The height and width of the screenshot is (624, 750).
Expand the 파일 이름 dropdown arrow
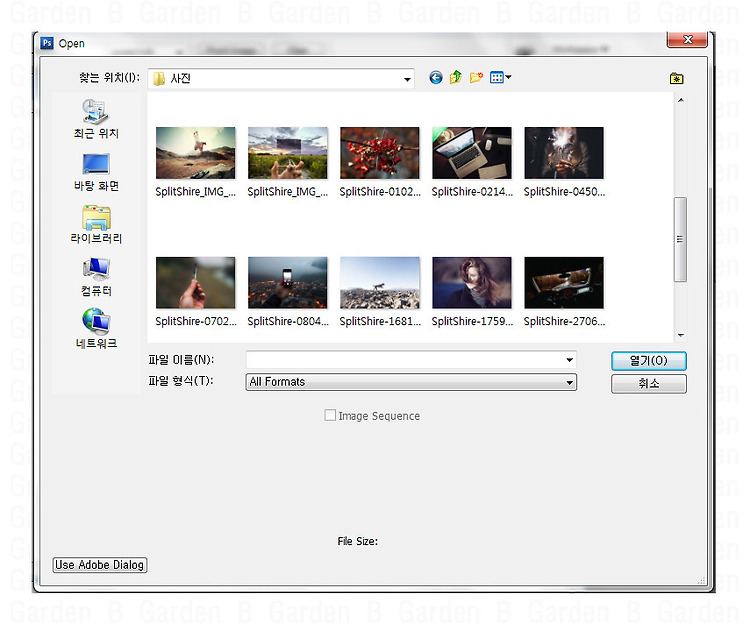569,360
